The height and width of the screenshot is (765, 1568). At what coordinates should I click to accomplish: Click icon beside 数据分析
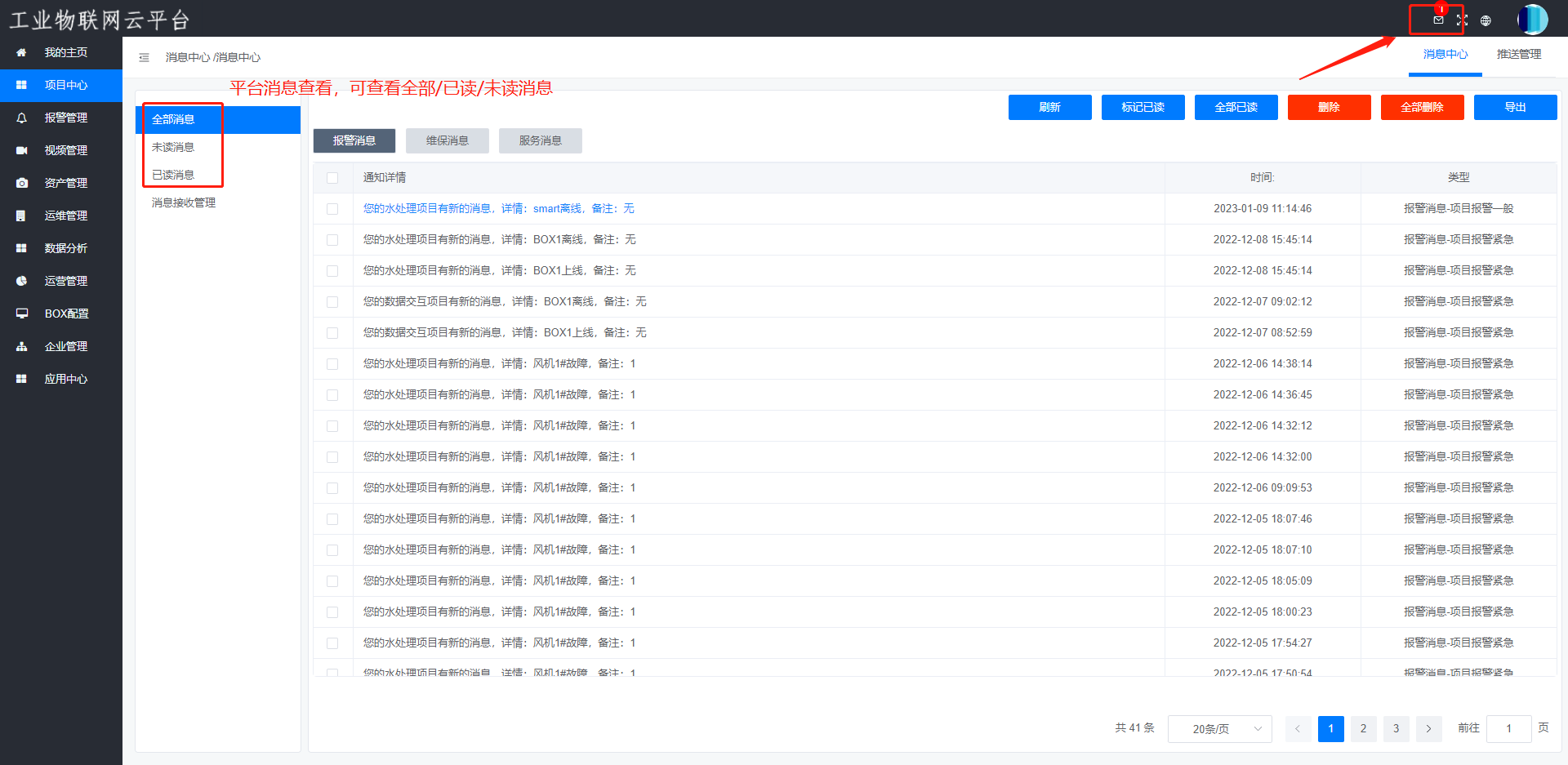pos(22,248)
